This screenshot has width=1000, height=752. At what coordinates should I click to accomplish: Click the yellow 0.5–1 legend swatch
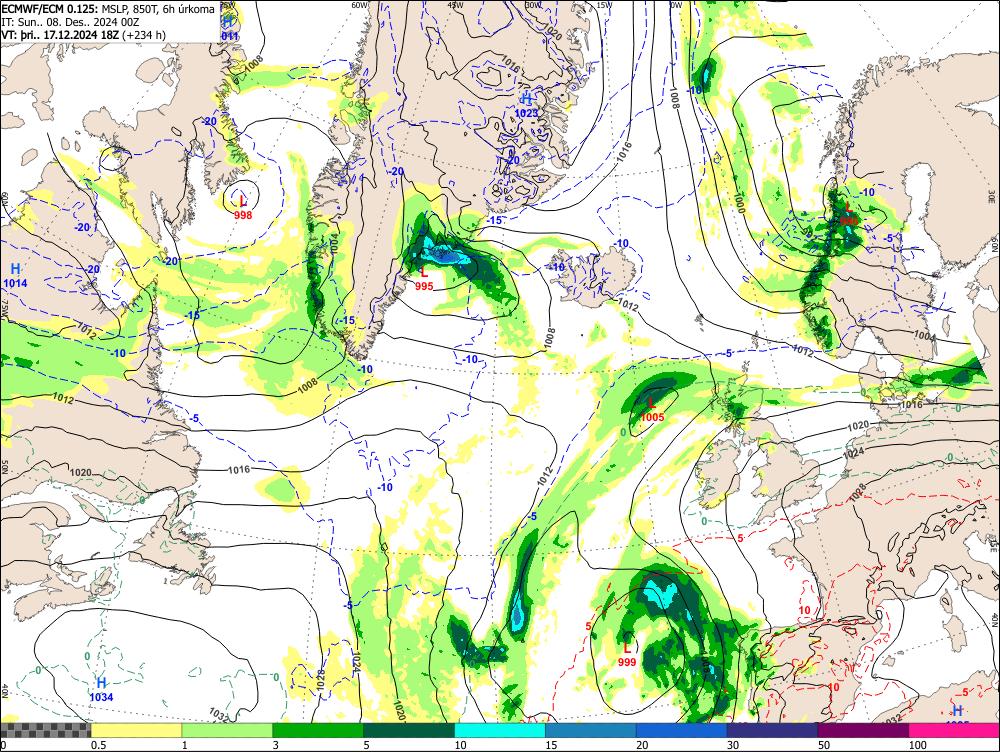[x=136, y=730]
